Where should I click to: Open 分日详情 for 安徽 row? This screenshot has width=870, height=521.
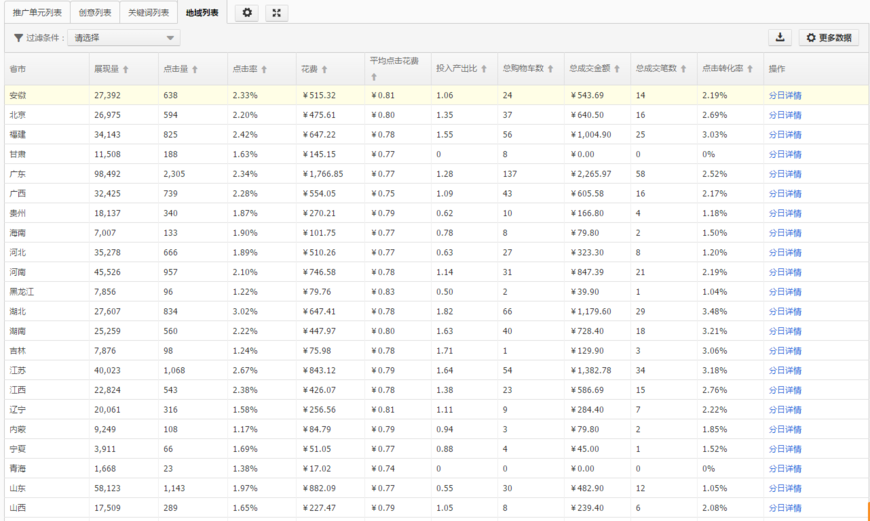pyautogui.click(x=784, y=96)
